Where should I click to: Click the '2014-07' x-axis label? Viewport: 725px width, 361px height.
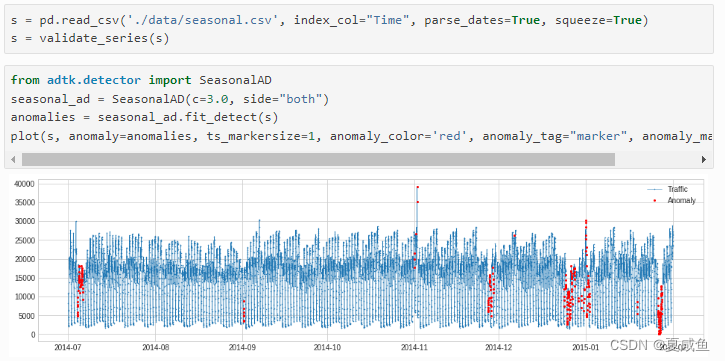[68, 348]
